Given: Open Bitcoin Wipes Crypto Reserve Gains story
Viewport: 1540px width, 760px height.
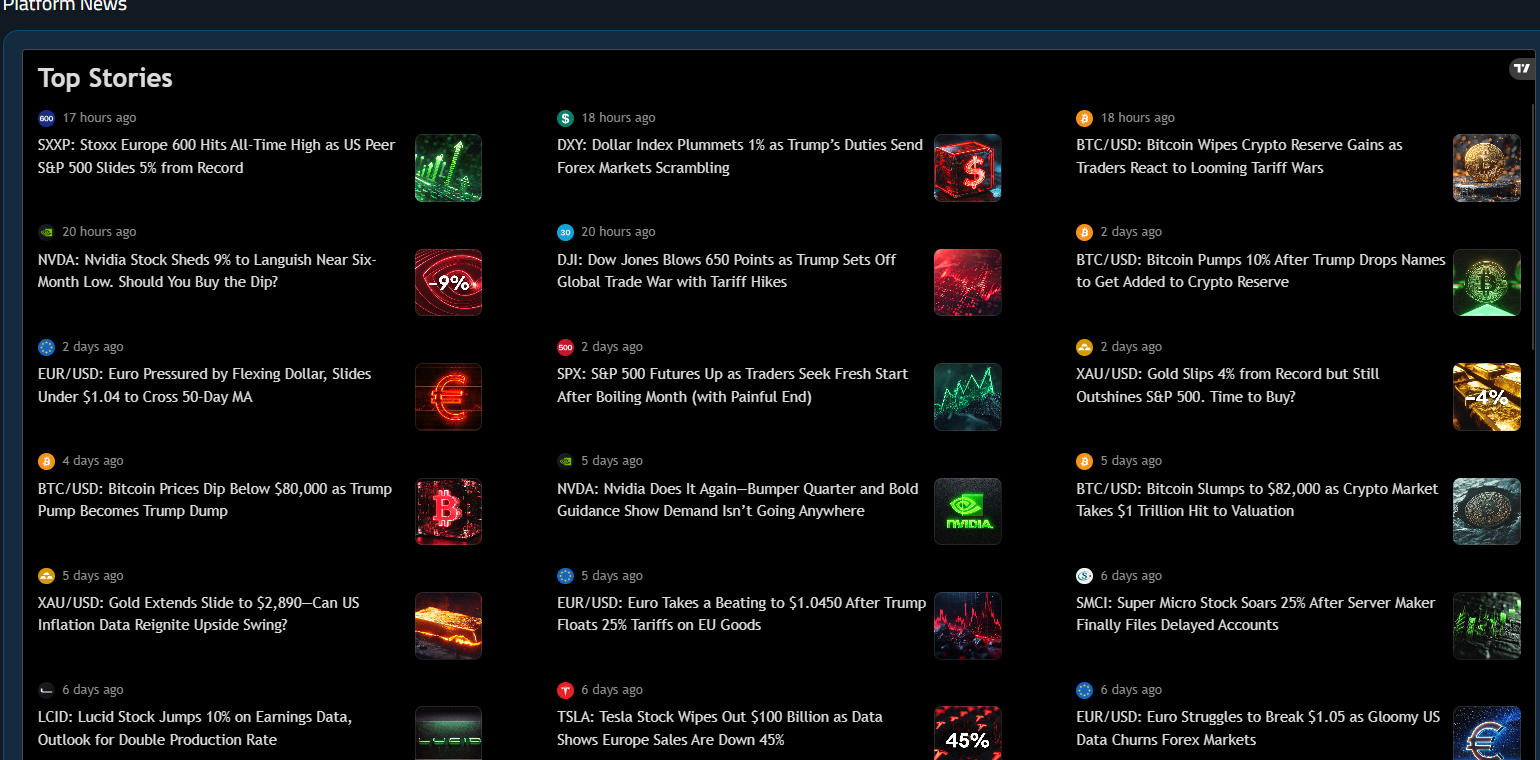Looking at the screenshot, I should [x=1240, y=156].
